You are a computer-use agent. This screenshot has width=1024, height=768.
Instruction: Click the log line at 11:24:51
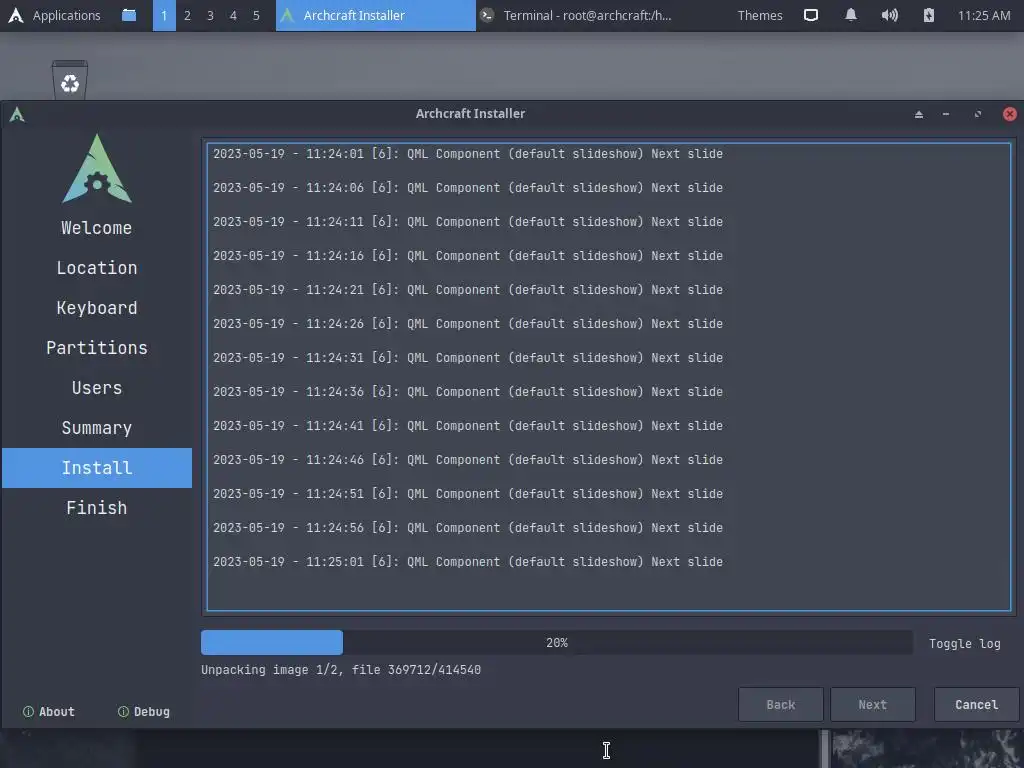coord(468,494)
